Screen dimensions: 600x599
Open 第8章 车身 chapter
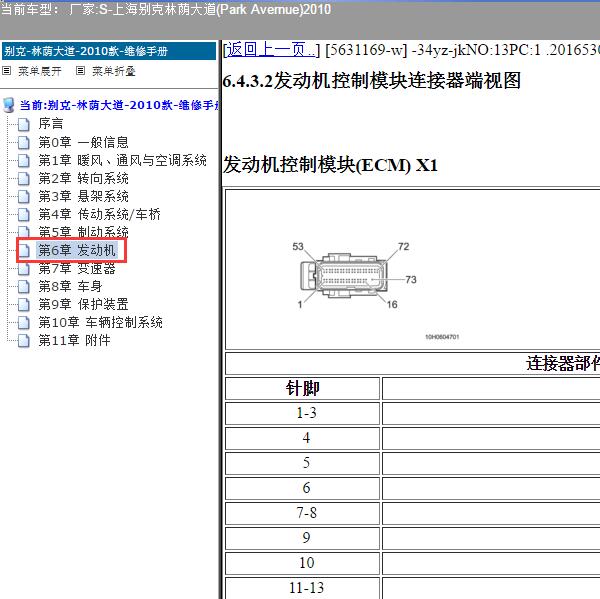[x=70, y=286]
